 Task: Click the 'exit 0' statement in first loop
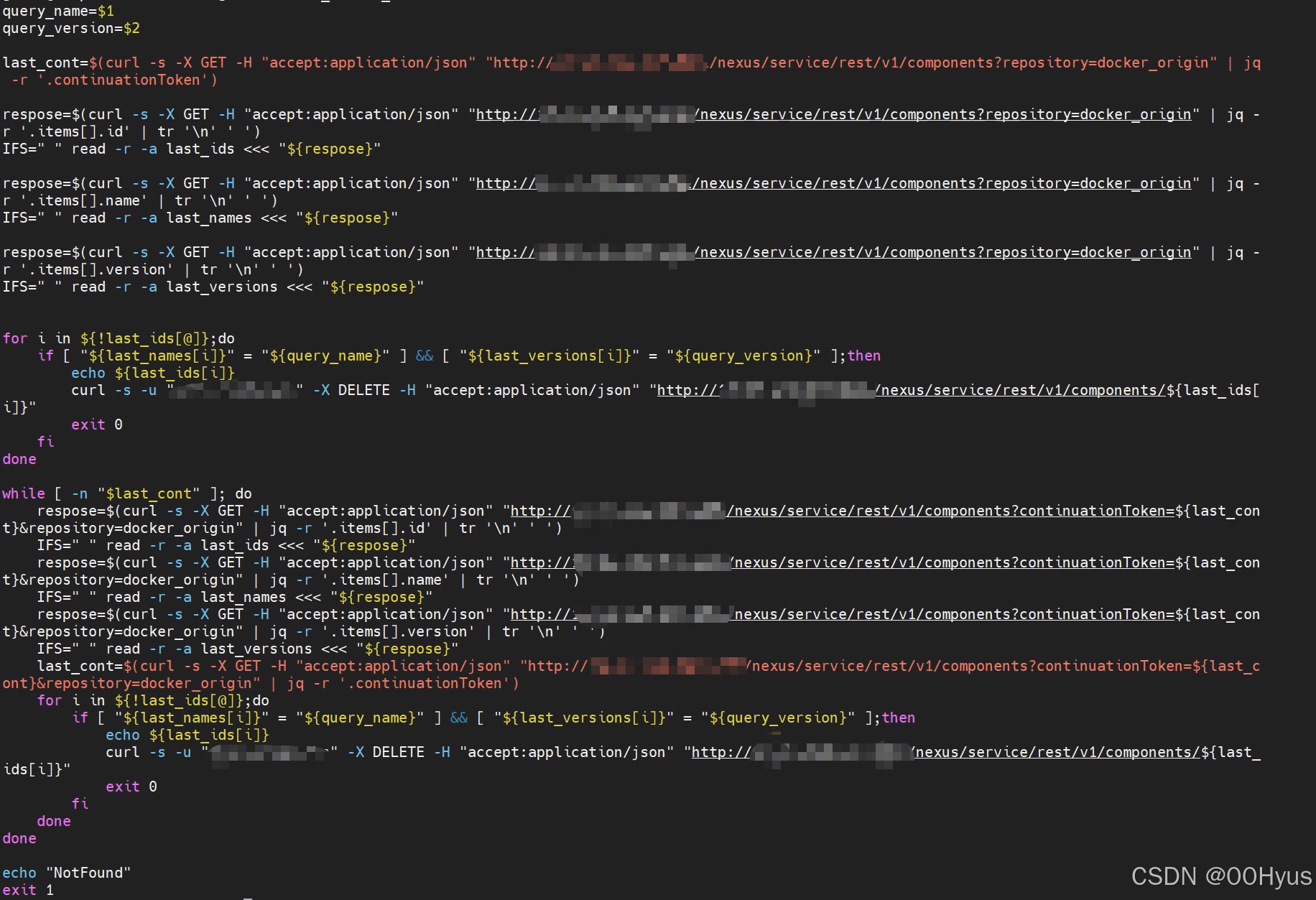[x=96, y=425]
